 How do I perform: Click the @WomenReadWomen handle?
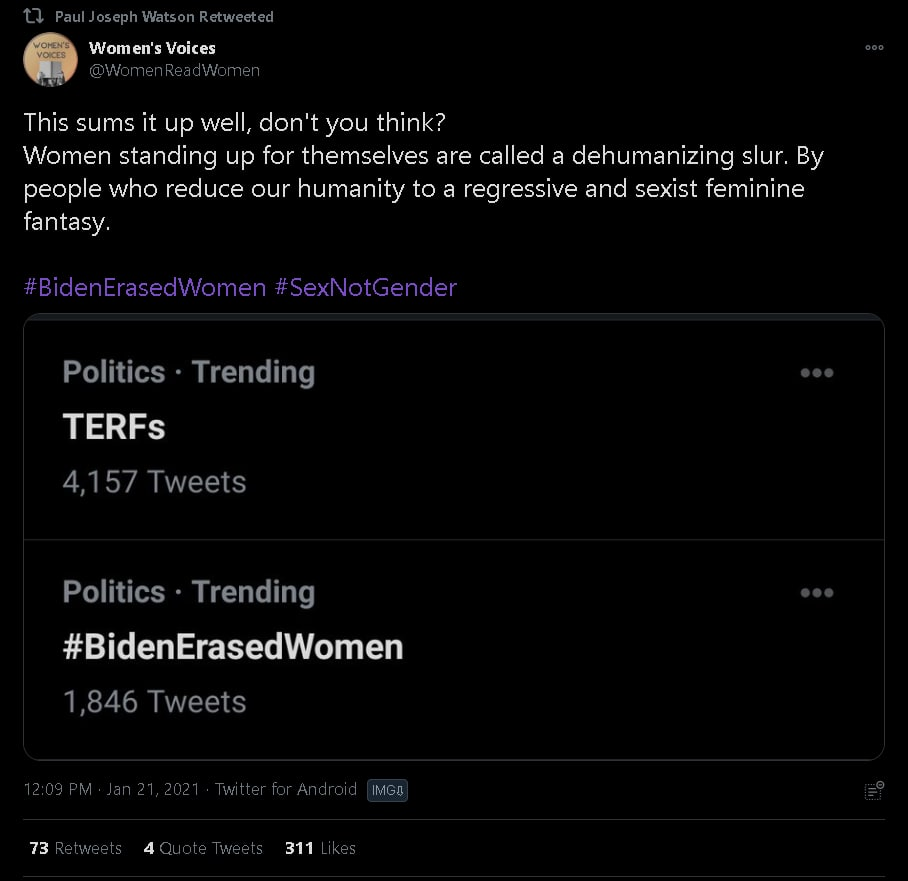pos(174,70)
